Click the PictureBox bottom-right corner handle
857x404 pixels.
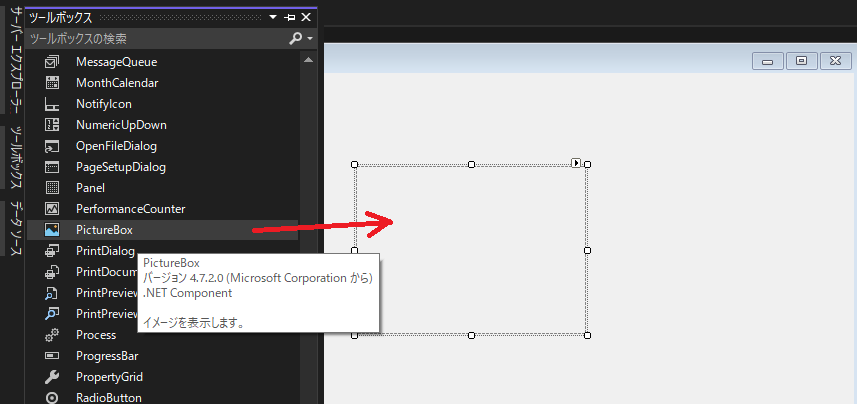coord(588,335)
